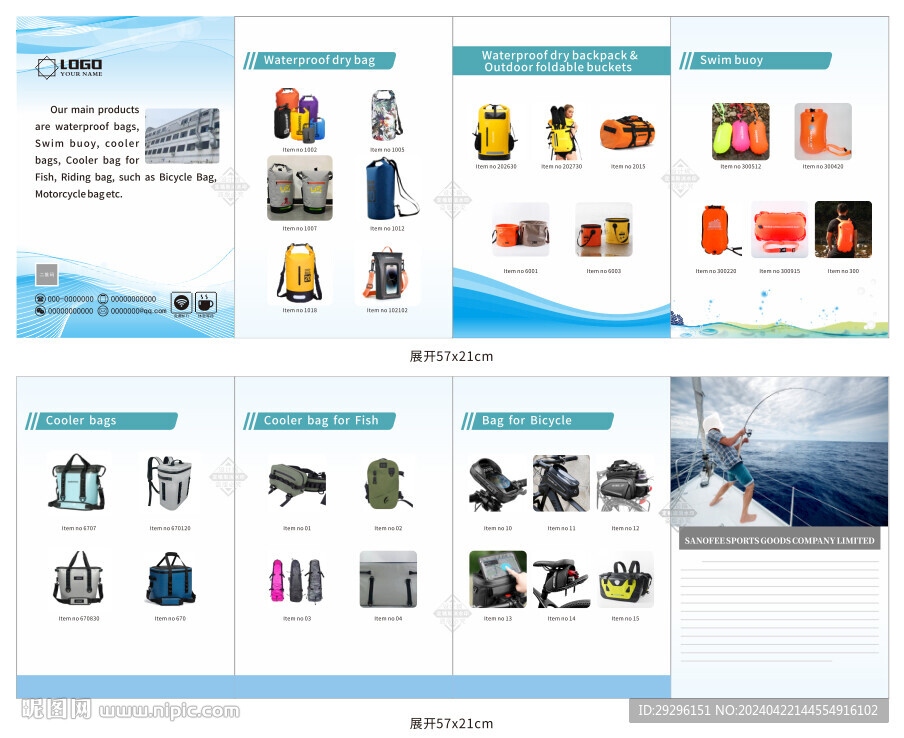Screen dimensions: 904x738
Task: Open the Item no 10 handlebar phone bag
Action: pyautogui.click(x=498, y=484)
